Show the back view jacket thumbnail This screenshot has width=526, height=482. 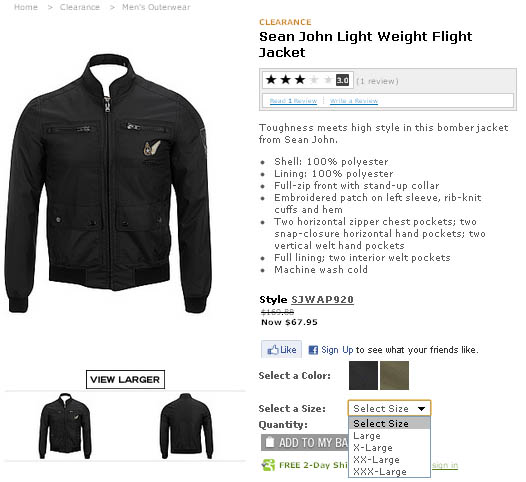pyautogui.click(x=187, y=426)
